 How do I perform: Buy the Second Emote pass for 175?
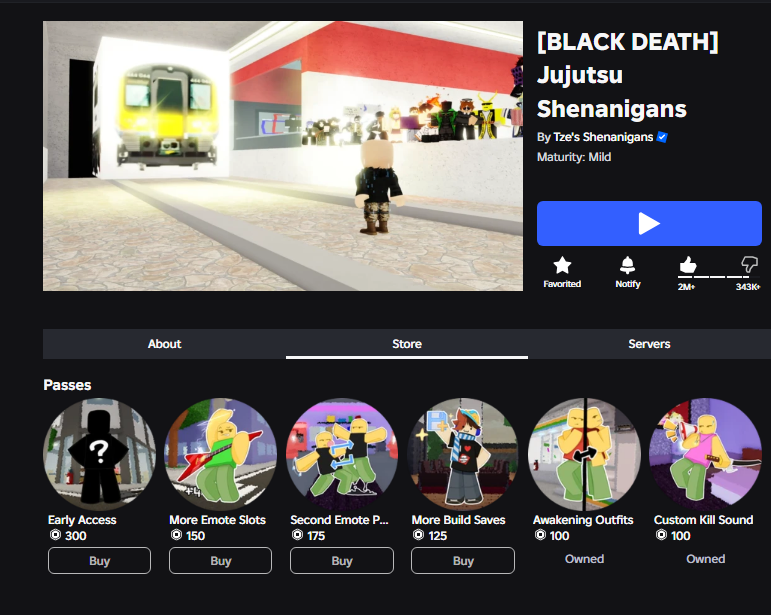(342, 560)
